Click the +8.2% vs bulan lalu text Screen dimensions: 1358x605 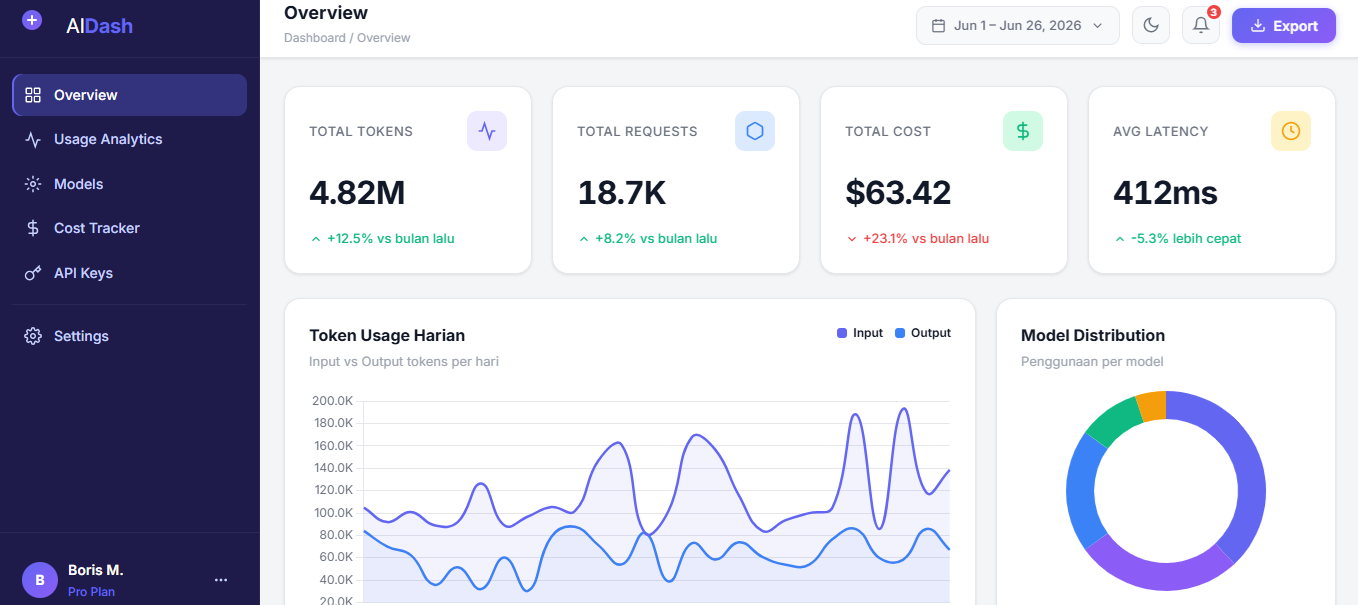click(656, 239)
